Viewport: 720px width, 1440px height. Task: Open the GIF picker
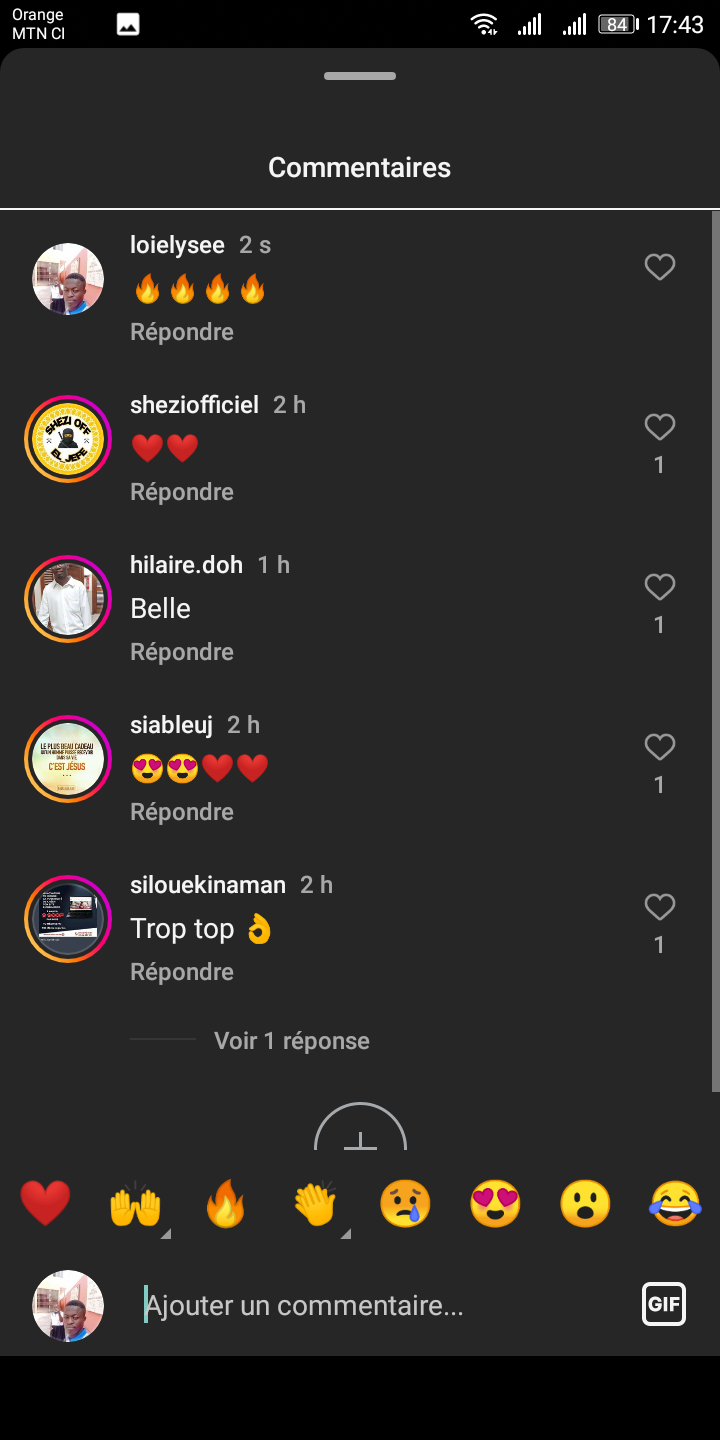pos(664,1304)
